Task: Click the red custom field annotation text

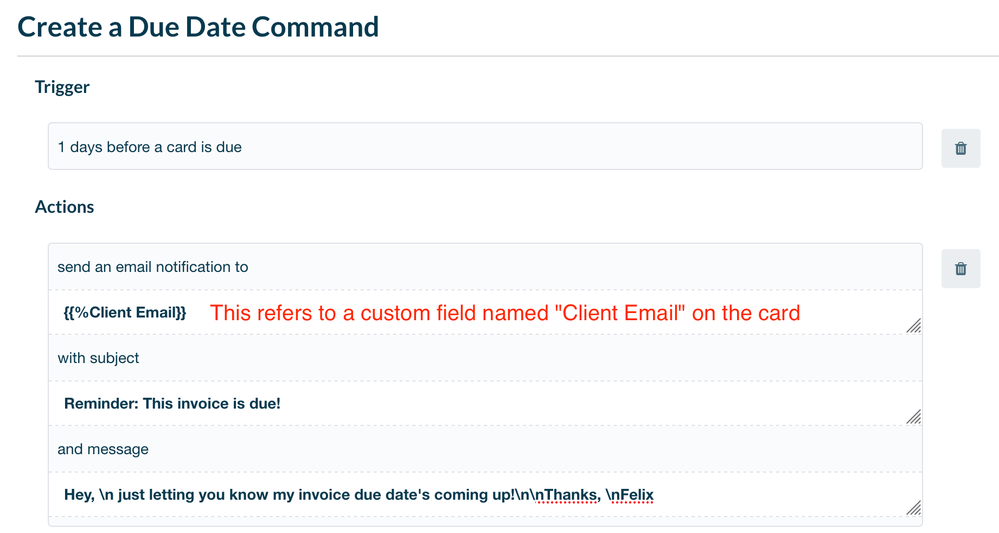Action: (x=505, y=313)
